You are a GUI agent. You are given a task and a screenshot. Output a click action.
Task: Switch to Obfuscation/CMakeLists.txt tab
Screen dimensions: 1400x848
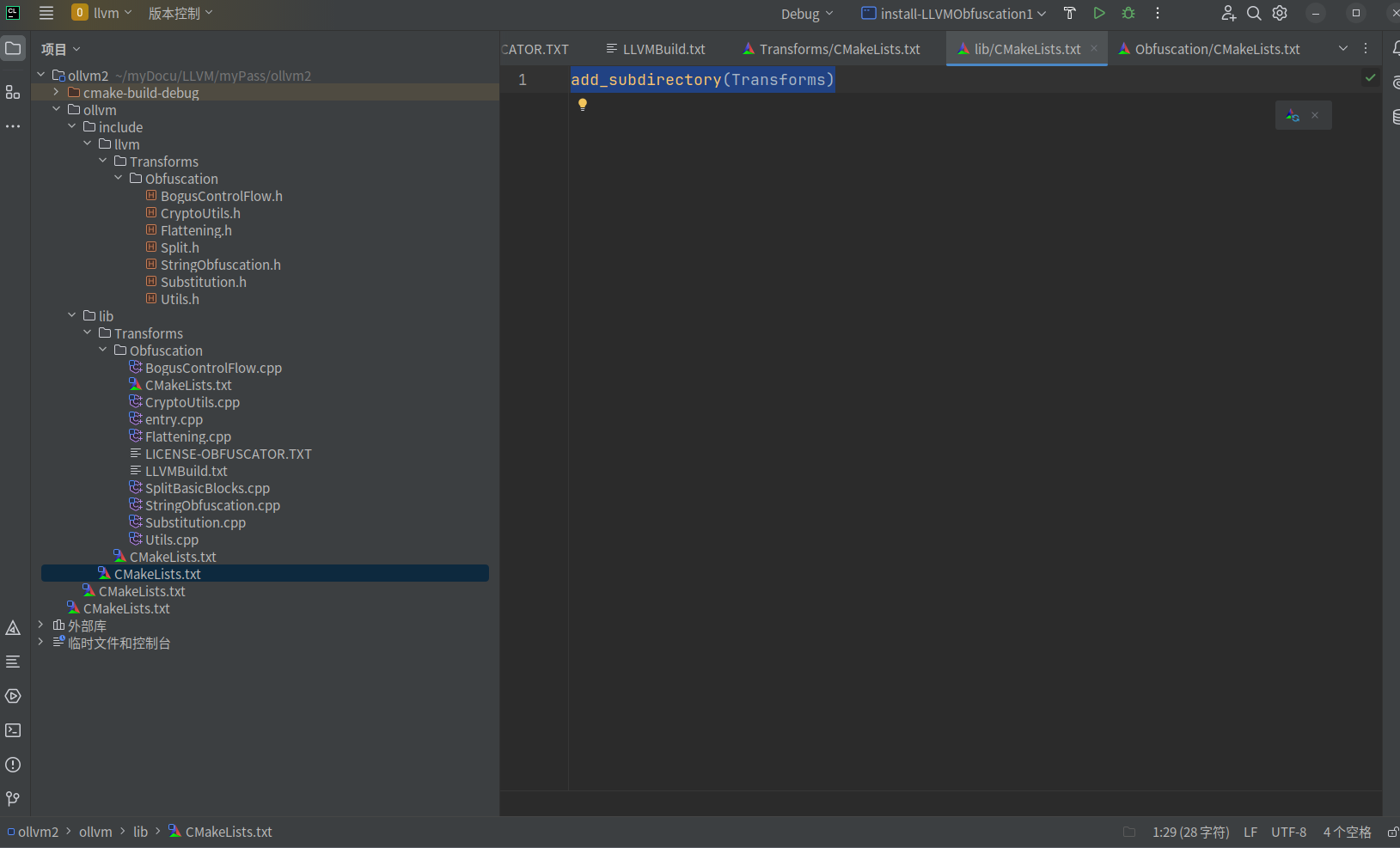(1208, 49)
